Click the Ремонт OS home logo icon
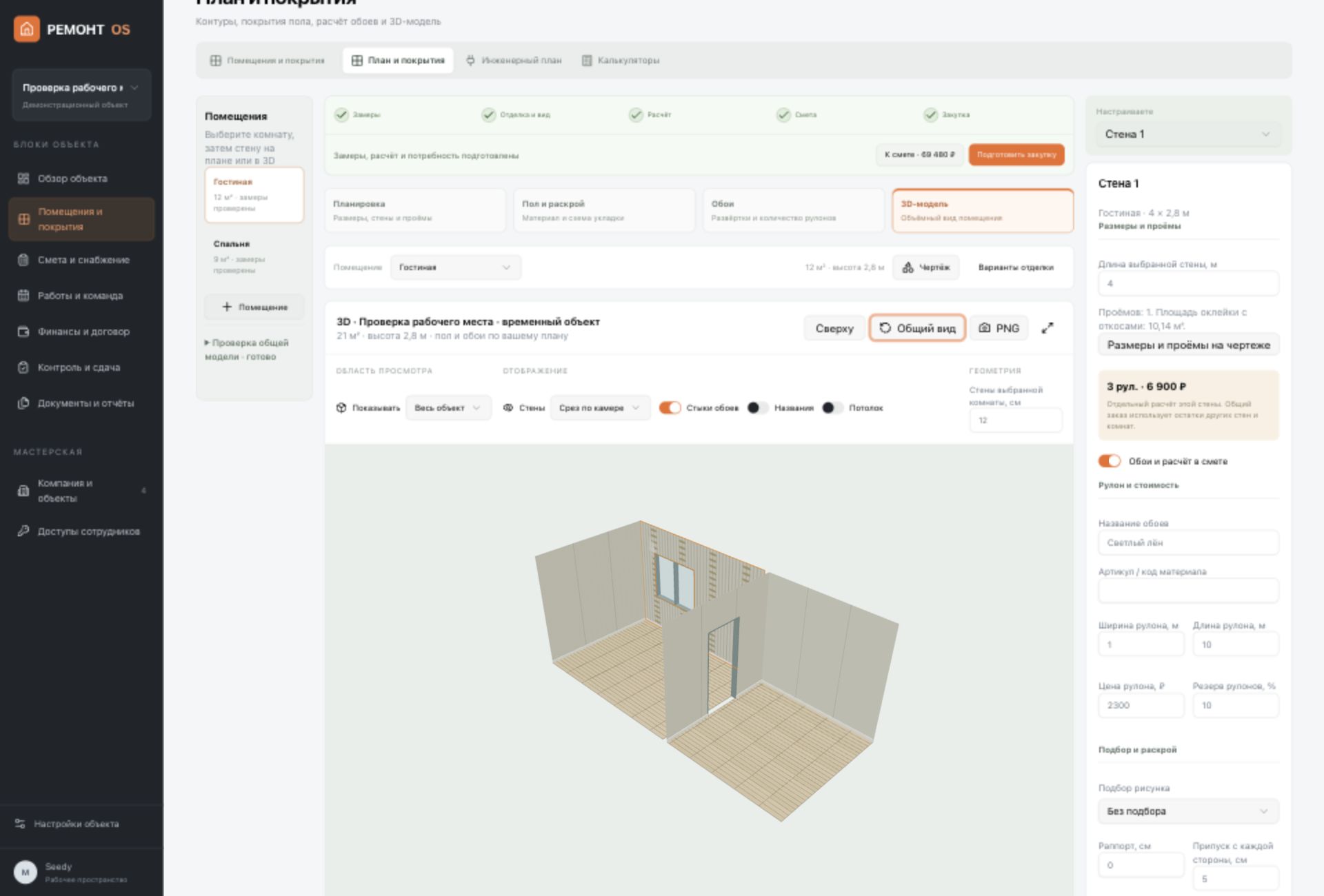The height and width of the screenshot is (896, 1324). pos(26,29)
